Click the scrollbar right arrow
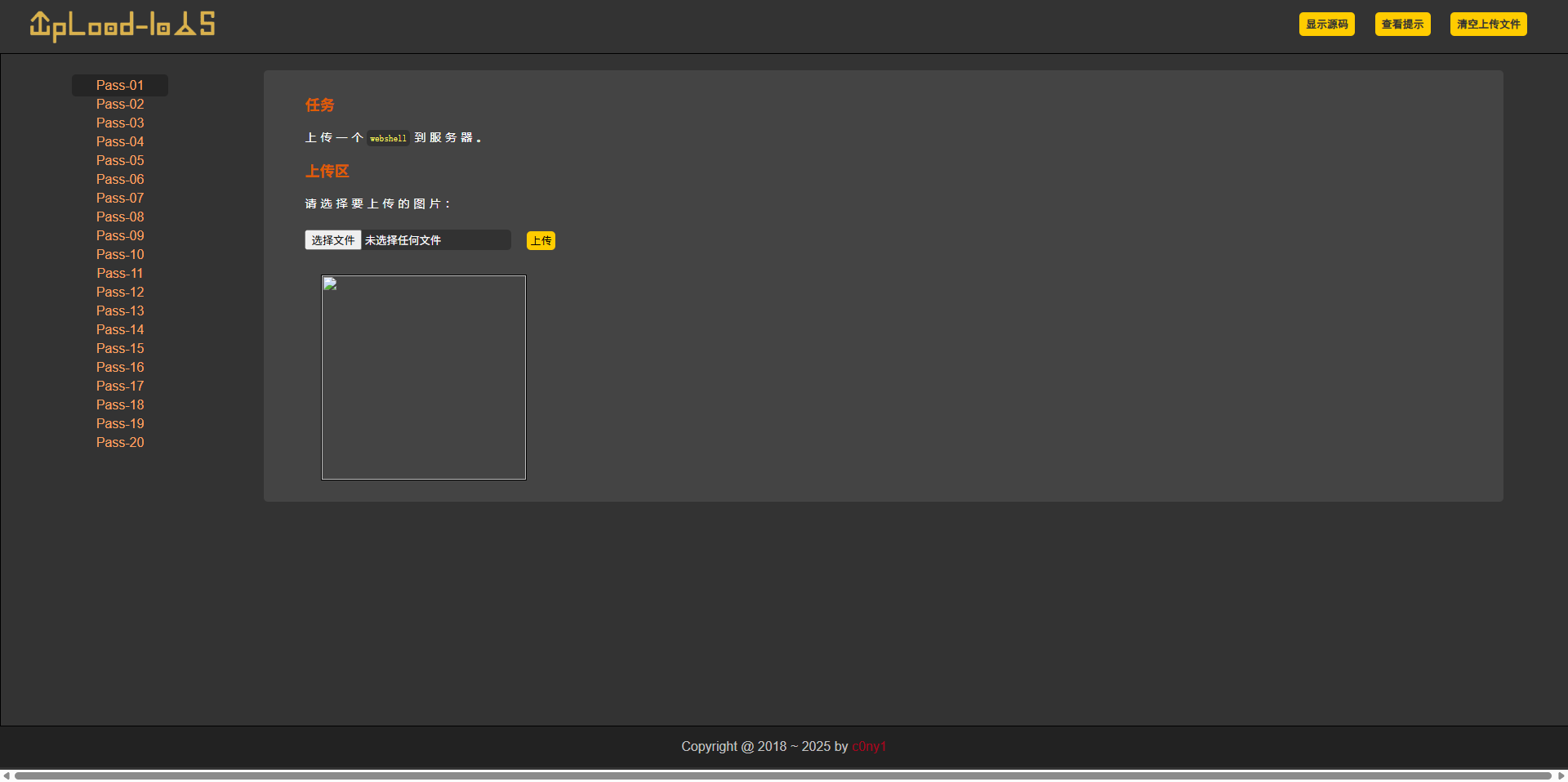1568x782 pixels. (x=1561, y=775)
